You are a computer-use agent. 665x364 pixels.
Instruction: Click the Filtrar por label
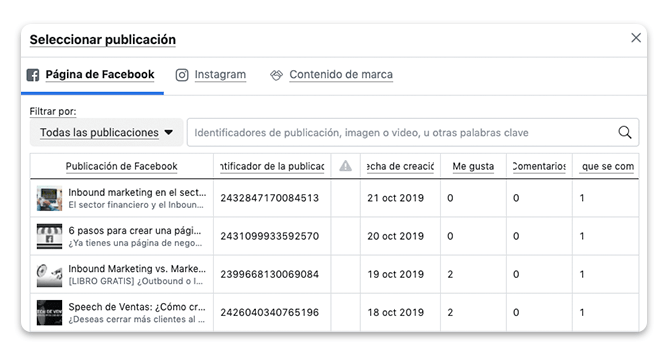coord(53,112)
